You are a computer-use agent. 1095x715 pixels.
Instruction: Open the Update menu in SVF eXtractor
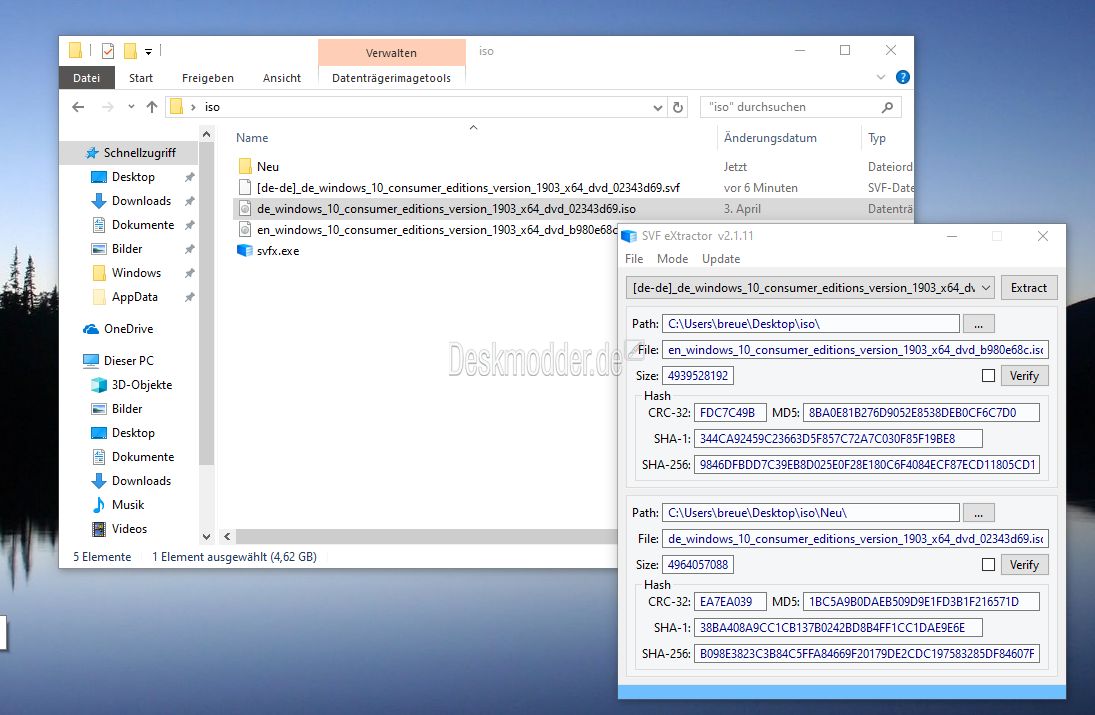click(x=721, y=259)
